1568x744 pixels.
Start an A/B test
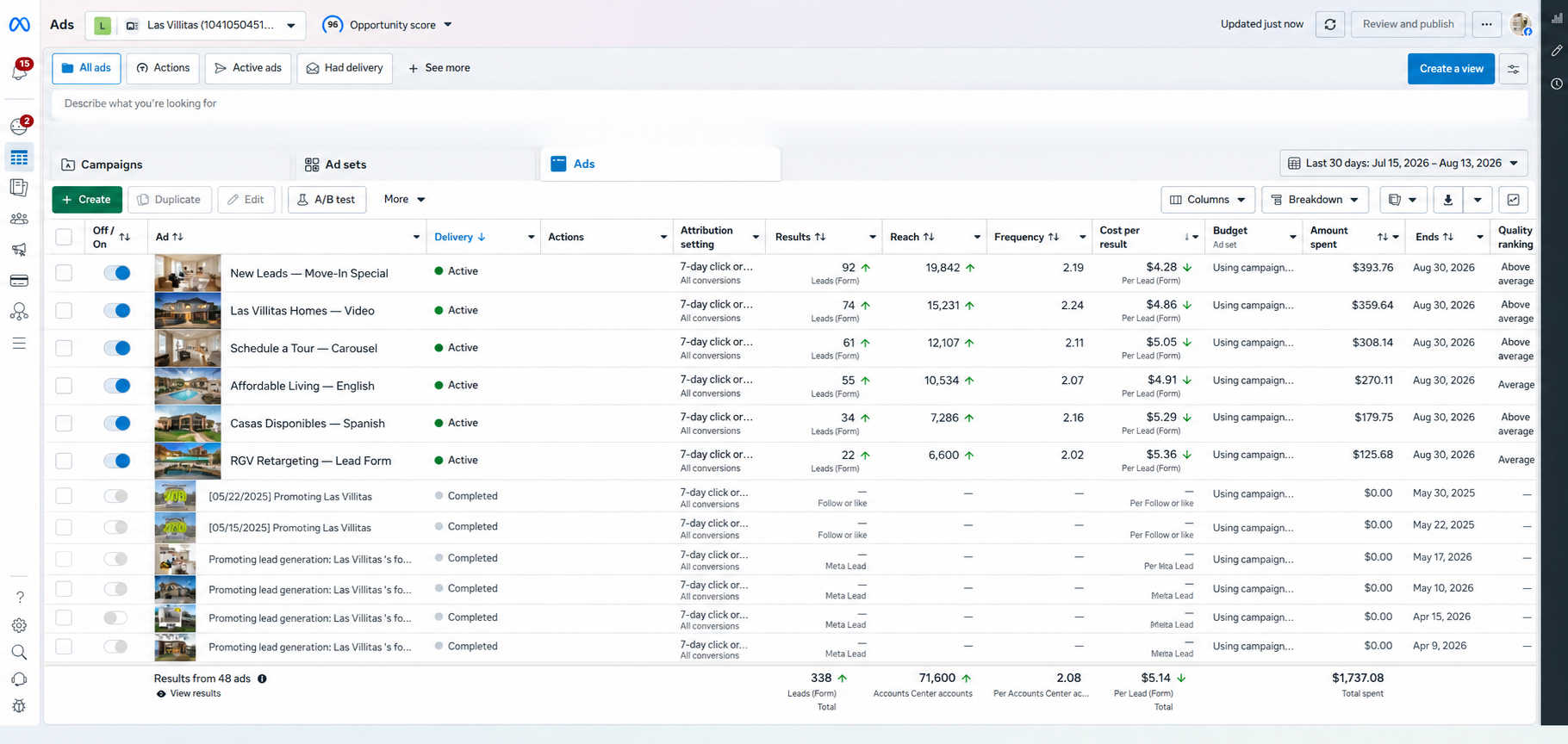tap(327, 200)
